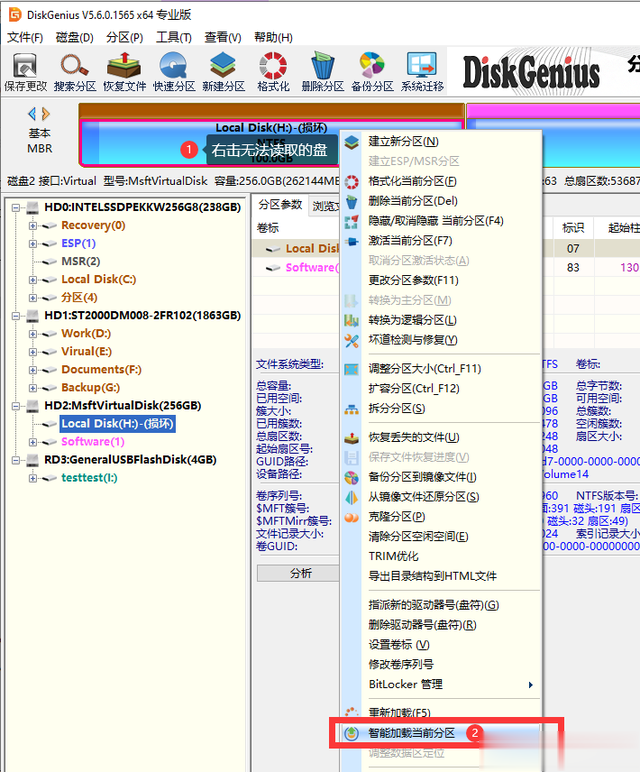The width and height of the screenshot is (640, 772).
Task: Open the 磁盘(D) menu
Action: (74, 37)
